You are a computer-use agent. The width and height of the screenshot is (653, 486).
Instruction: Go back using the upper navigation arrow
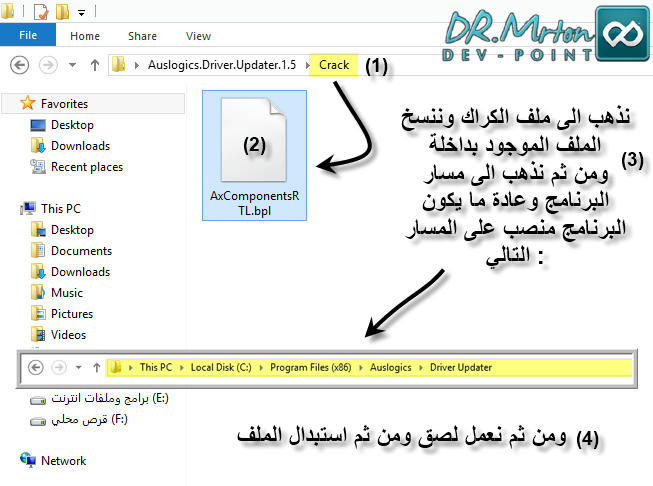(x=20, y=65)
